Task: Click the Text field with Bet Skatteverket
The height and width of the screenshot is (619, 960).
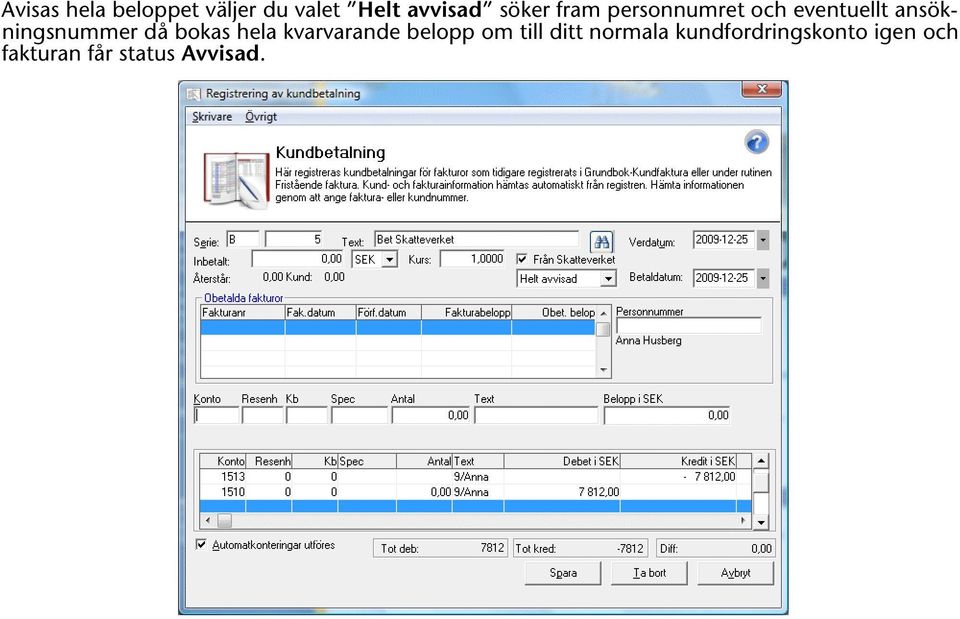Action: click(x=476, y=239)
